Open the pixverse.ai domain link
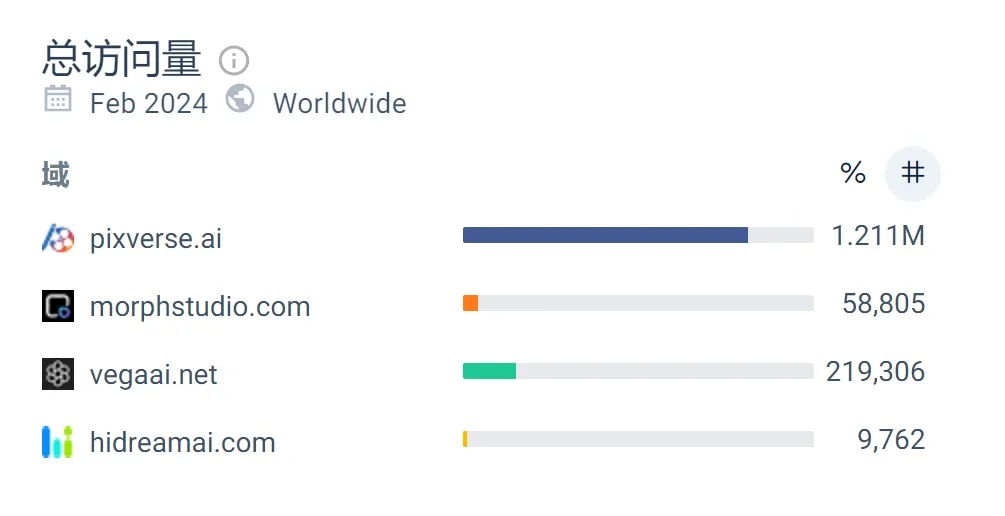The width and height of the screenshot is (1005, 516). click(156, 239)
